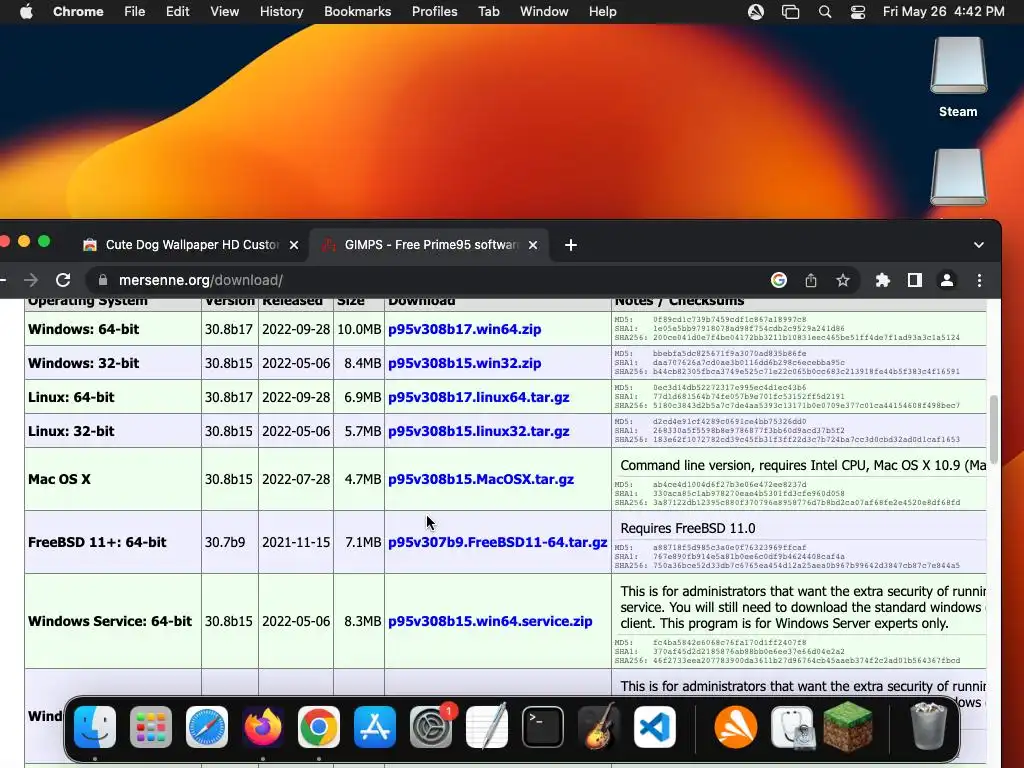Open the Help menu

pyautogui.click(x=602, y=12)
